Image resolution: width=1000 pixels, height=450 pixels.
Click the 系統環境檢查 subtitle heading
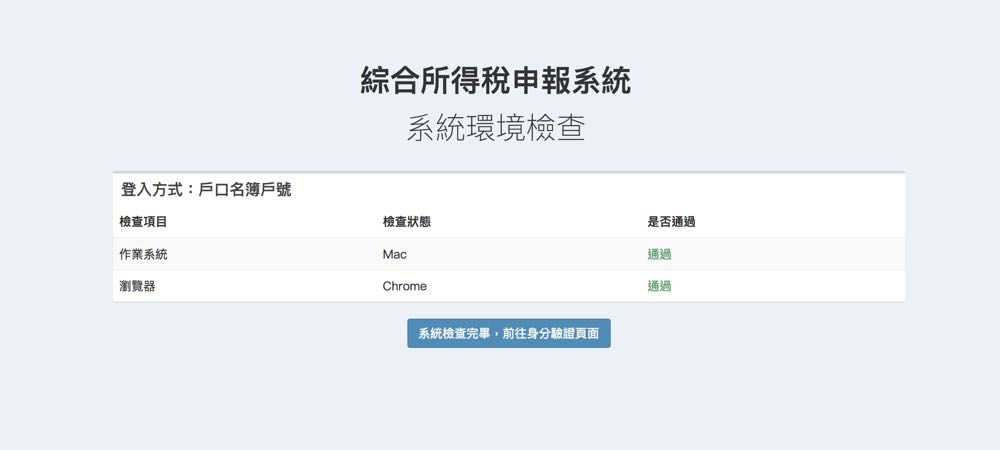click(x=495, y=129)
